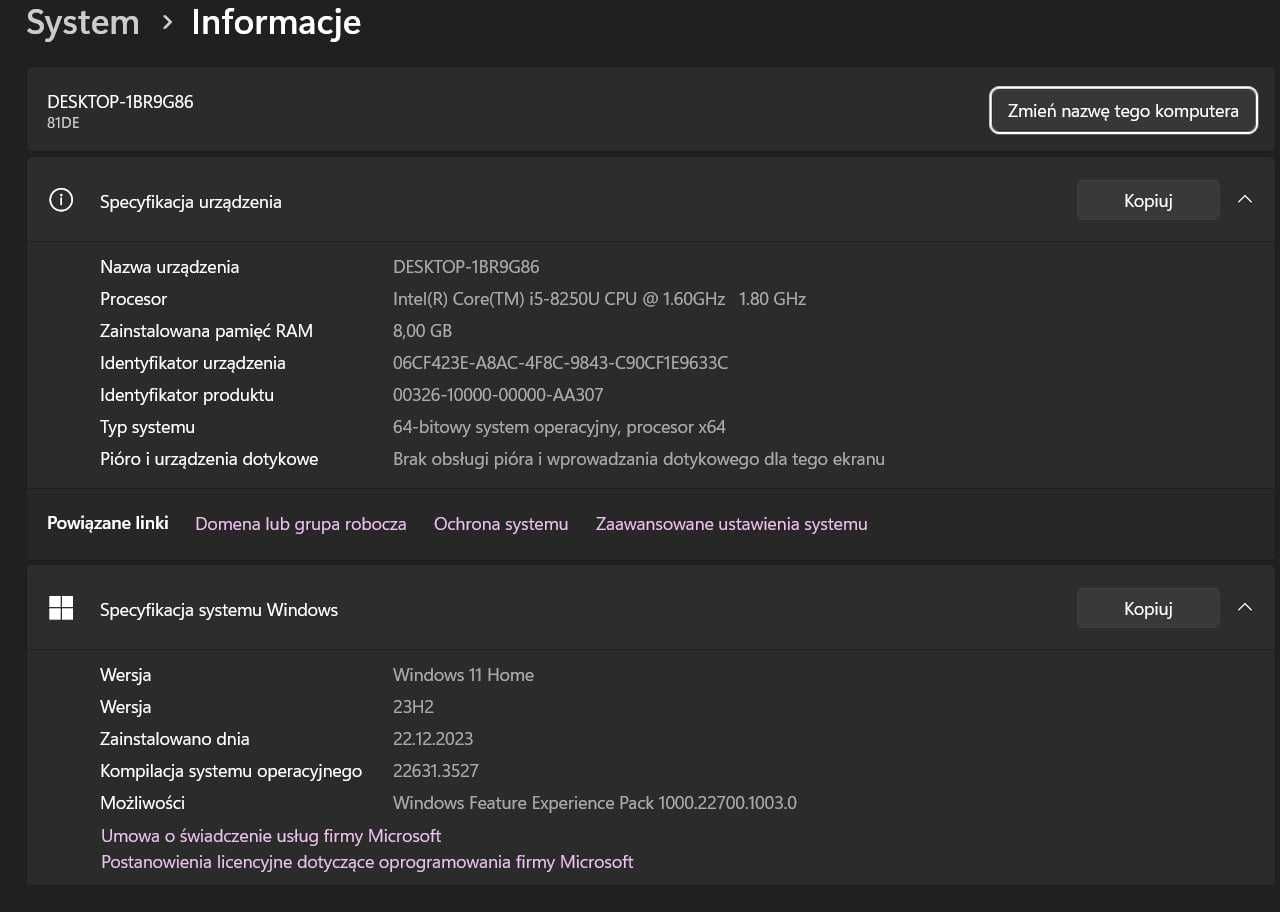1280x912 pixels.
Task: Copy device specifications with its Kopiuj button
Action: (1148, 200)
